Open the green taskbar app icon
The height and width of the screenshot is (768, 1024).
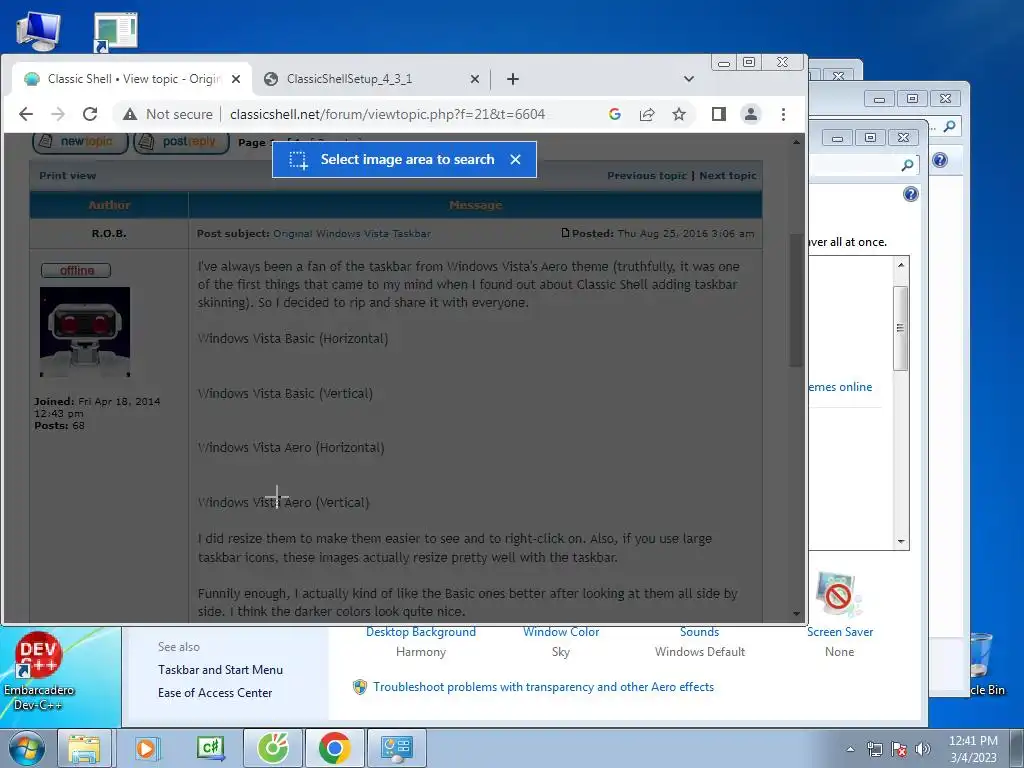(x=273, y=748)
